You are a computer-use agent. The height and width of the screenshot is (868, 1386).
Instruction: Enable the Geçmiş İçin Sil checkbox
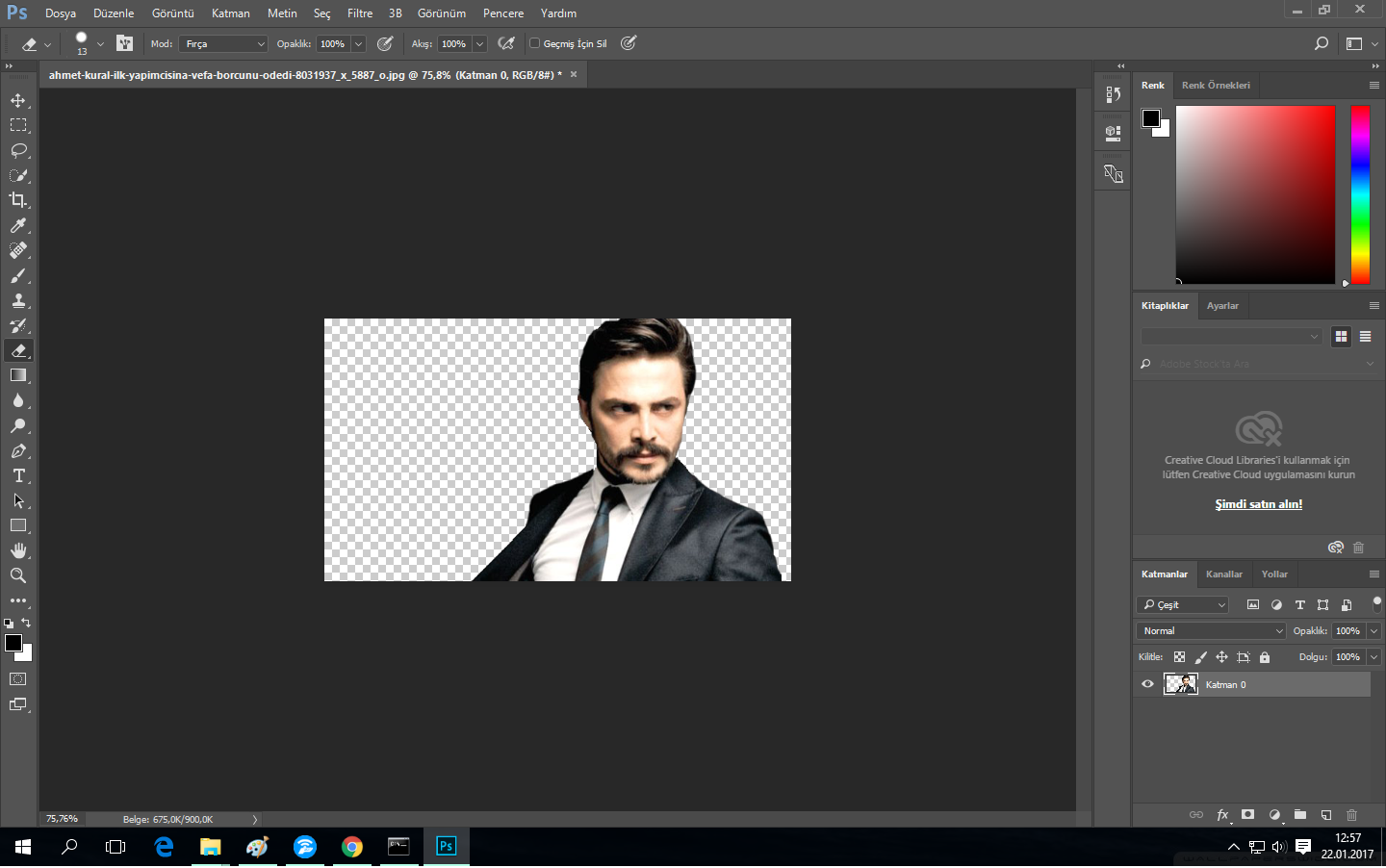point(535,43)
